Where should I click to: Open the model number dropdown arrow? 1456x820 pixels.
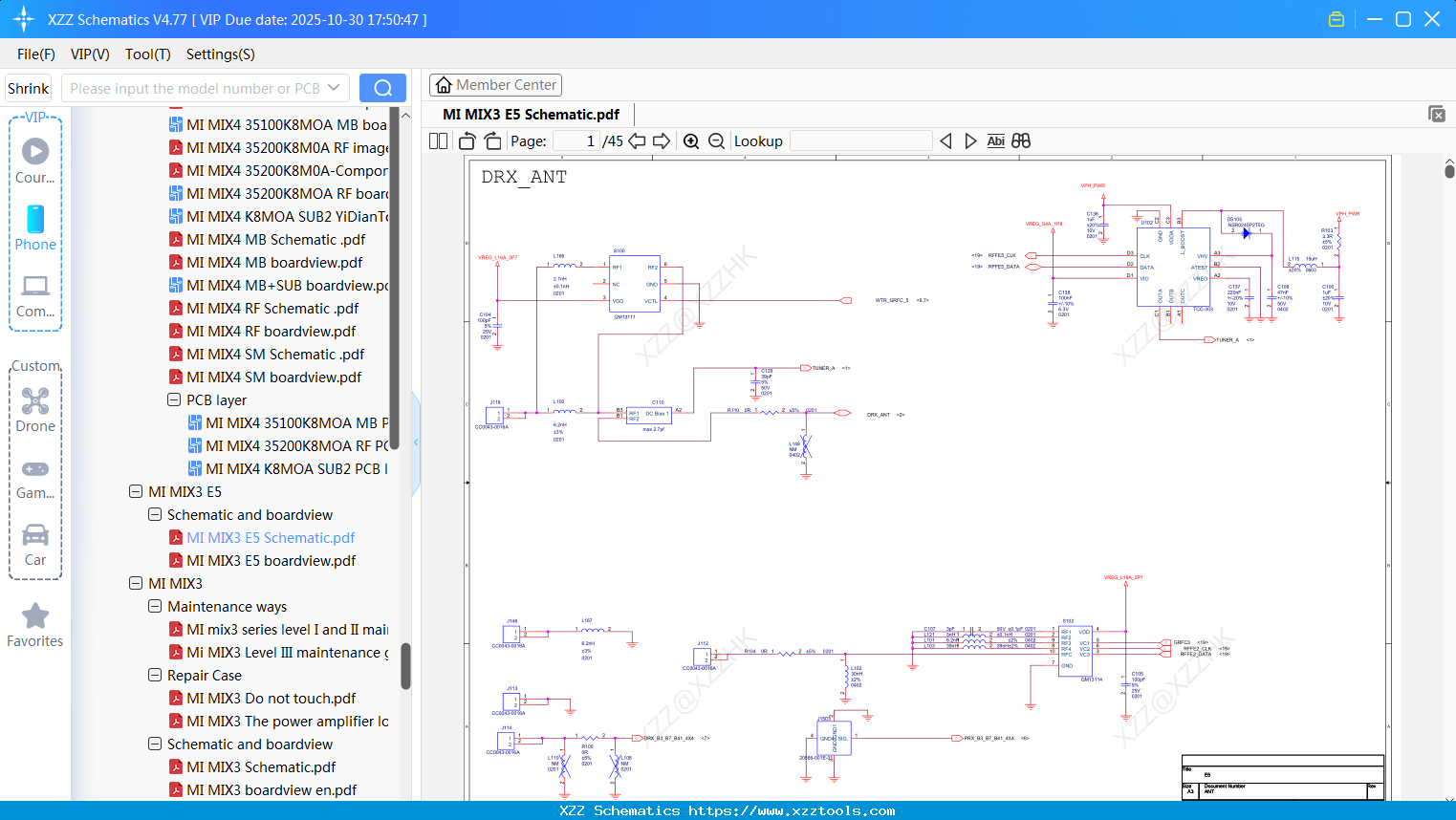tap(334, 88)
